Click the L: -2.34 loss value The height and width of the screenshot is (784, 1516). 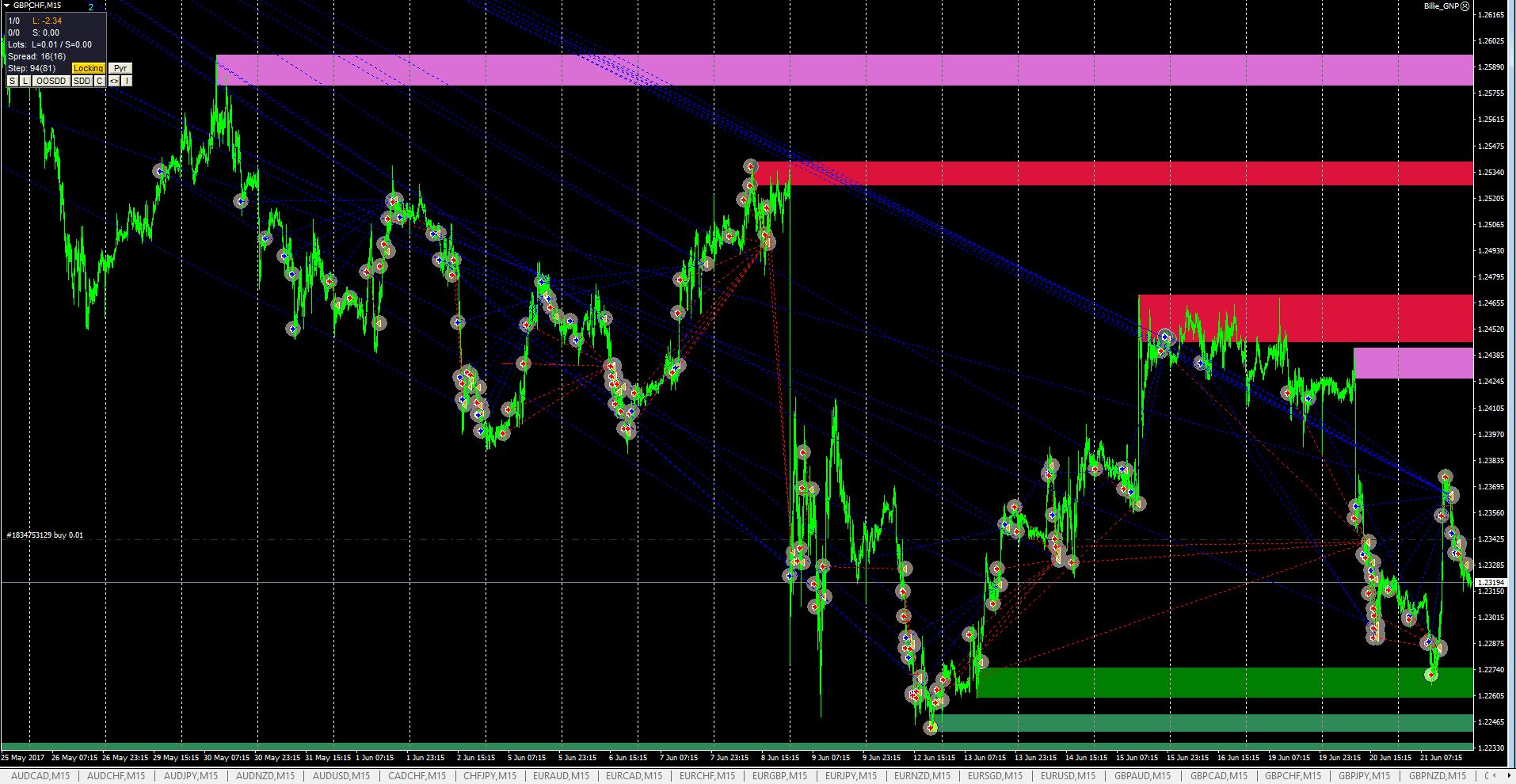[48, 21]
